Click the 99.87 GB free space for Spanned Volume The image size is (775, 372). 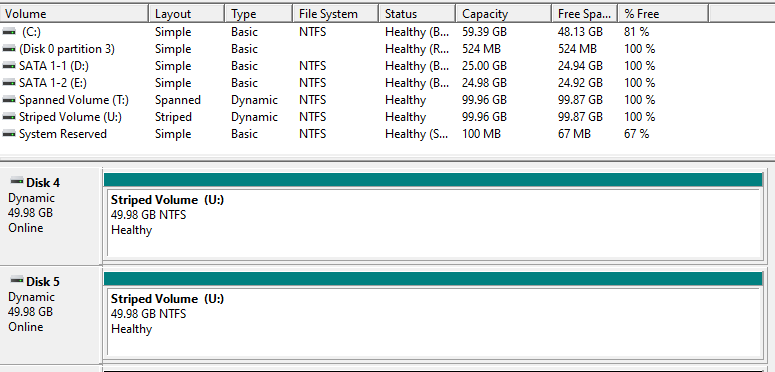point(580,100)
